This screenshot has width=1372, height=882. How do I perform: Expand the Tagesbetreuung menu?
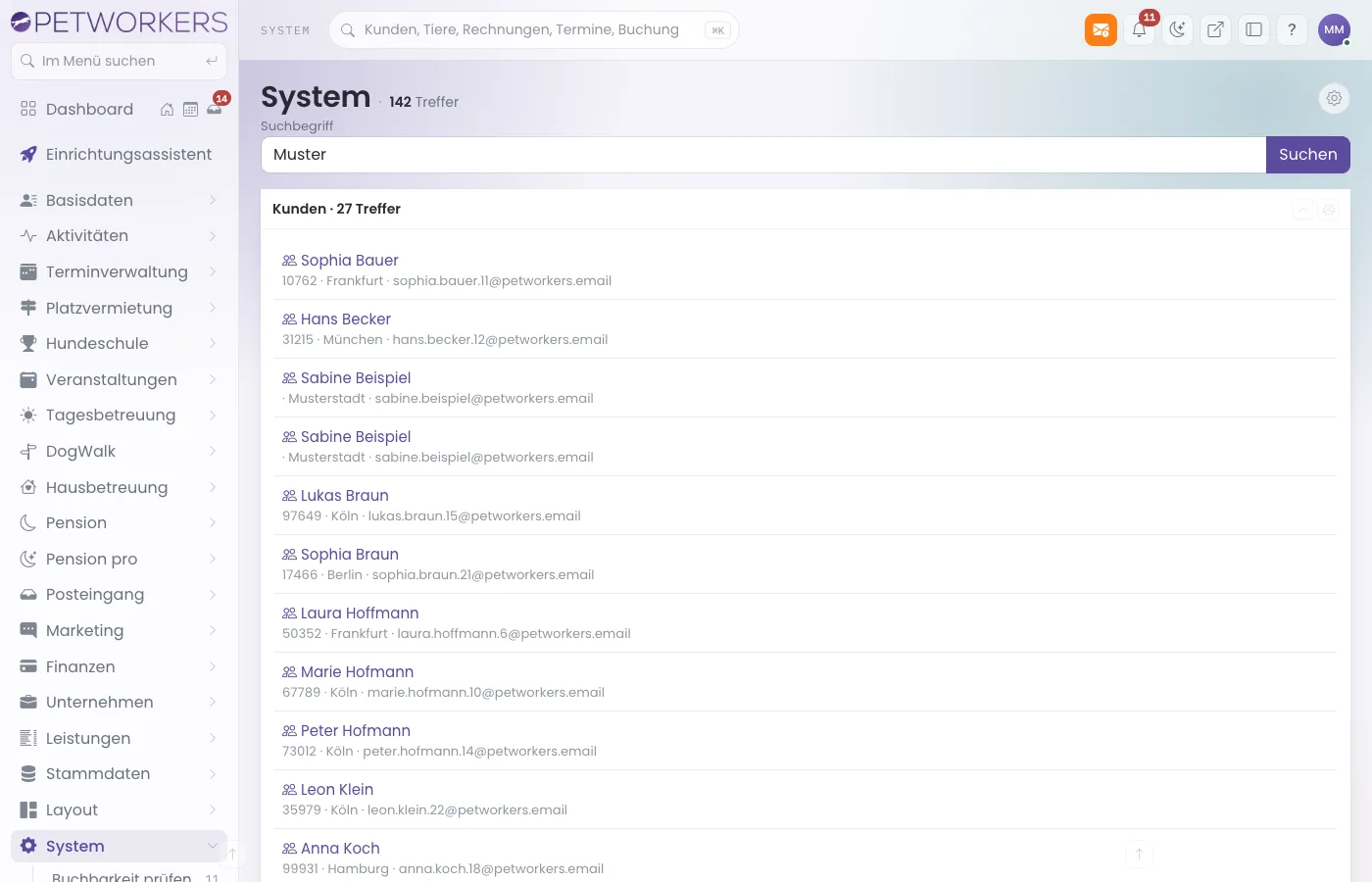(x=119, y=415)
